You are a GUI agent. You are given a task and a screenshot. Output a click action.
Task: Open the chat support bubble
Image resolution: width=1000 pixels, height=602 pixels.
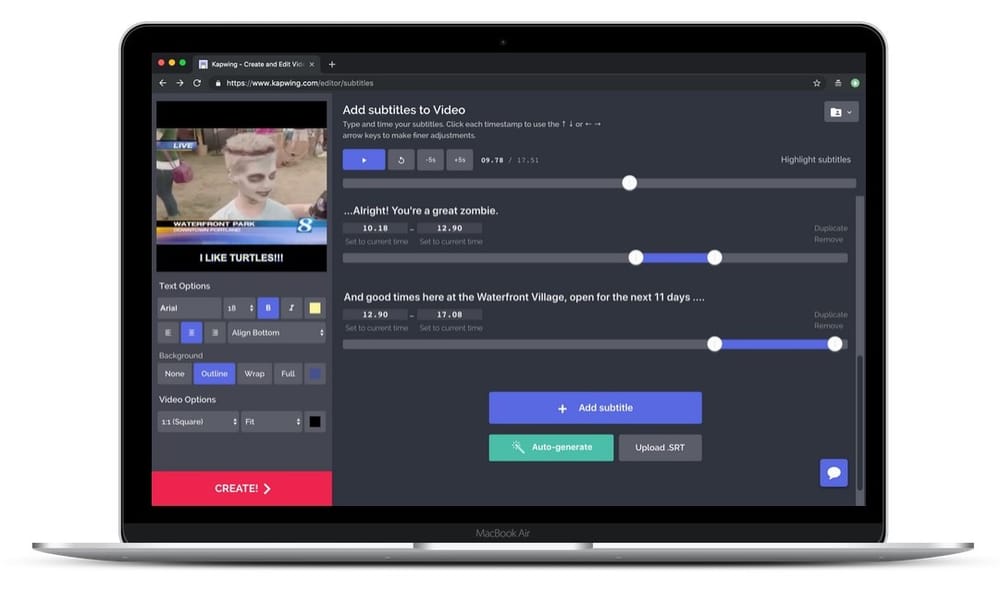[x=834, y=472]
